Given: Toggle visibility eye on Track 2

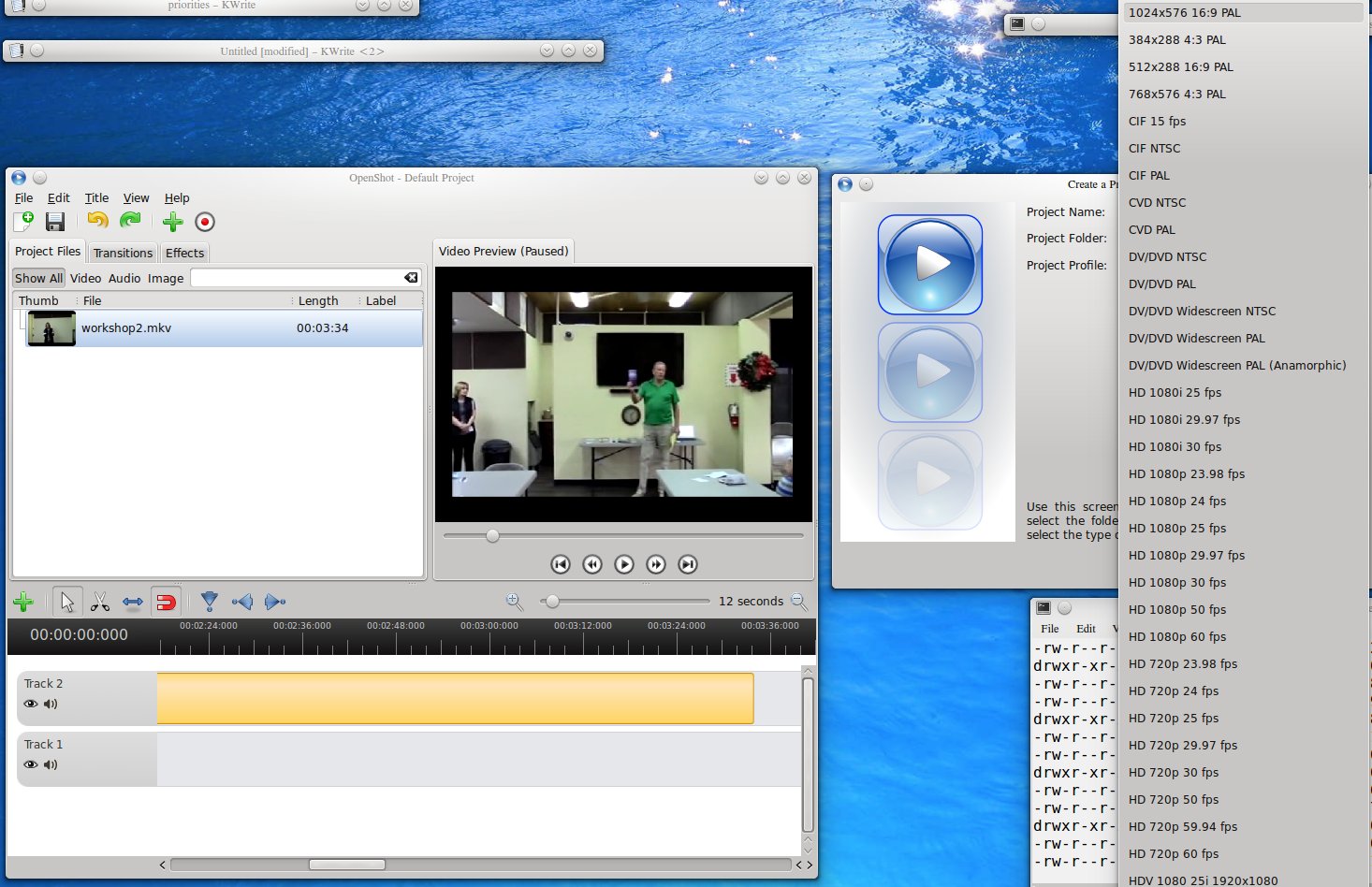Looking at the screenshot, I should coord(31,704).
